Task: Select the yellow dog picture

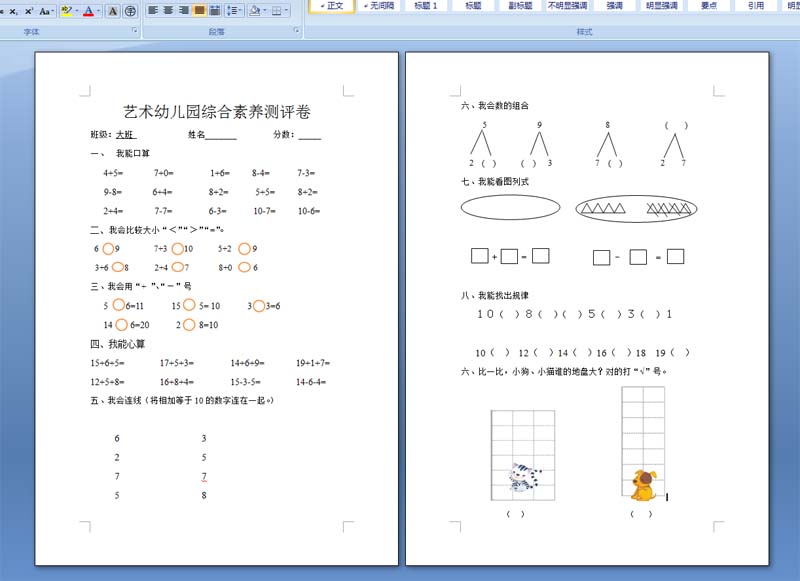Action: click(644, 485)
